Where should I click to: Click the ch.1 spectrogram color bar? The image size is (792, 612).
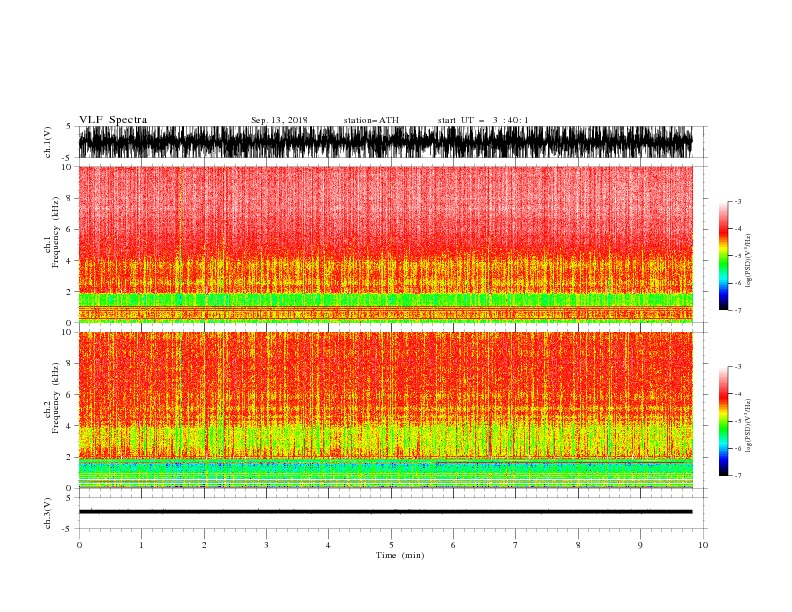(x=723, y=255)
